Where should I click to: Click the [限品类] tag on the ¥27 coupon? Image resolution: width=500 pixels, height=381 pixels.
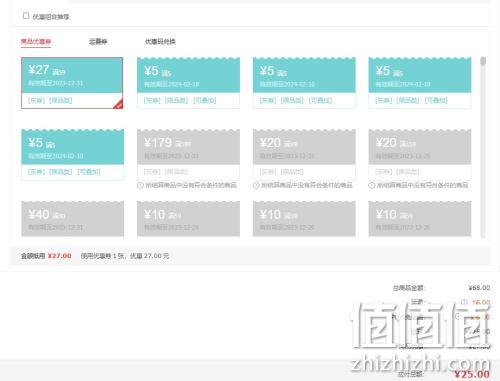coord(61,100)
